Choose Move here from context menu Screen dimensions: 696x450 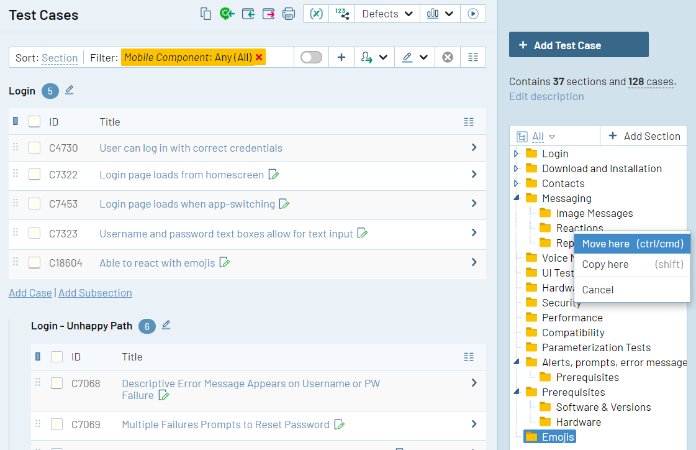(x=632, y=244)
